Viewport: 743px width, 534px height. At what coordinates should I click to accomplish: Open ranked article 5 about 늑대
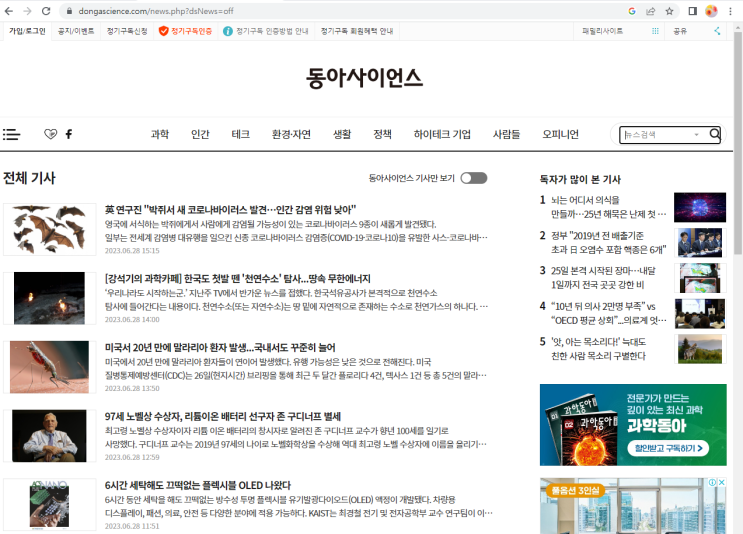coord(598,349)
